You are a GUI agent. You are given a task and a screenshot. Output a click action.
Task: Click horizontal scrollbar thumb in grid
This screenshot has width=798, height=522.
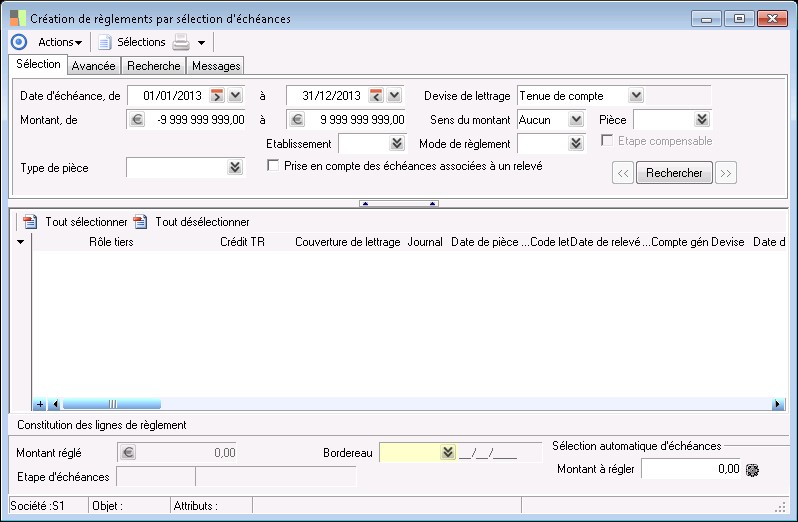point(112,404)
